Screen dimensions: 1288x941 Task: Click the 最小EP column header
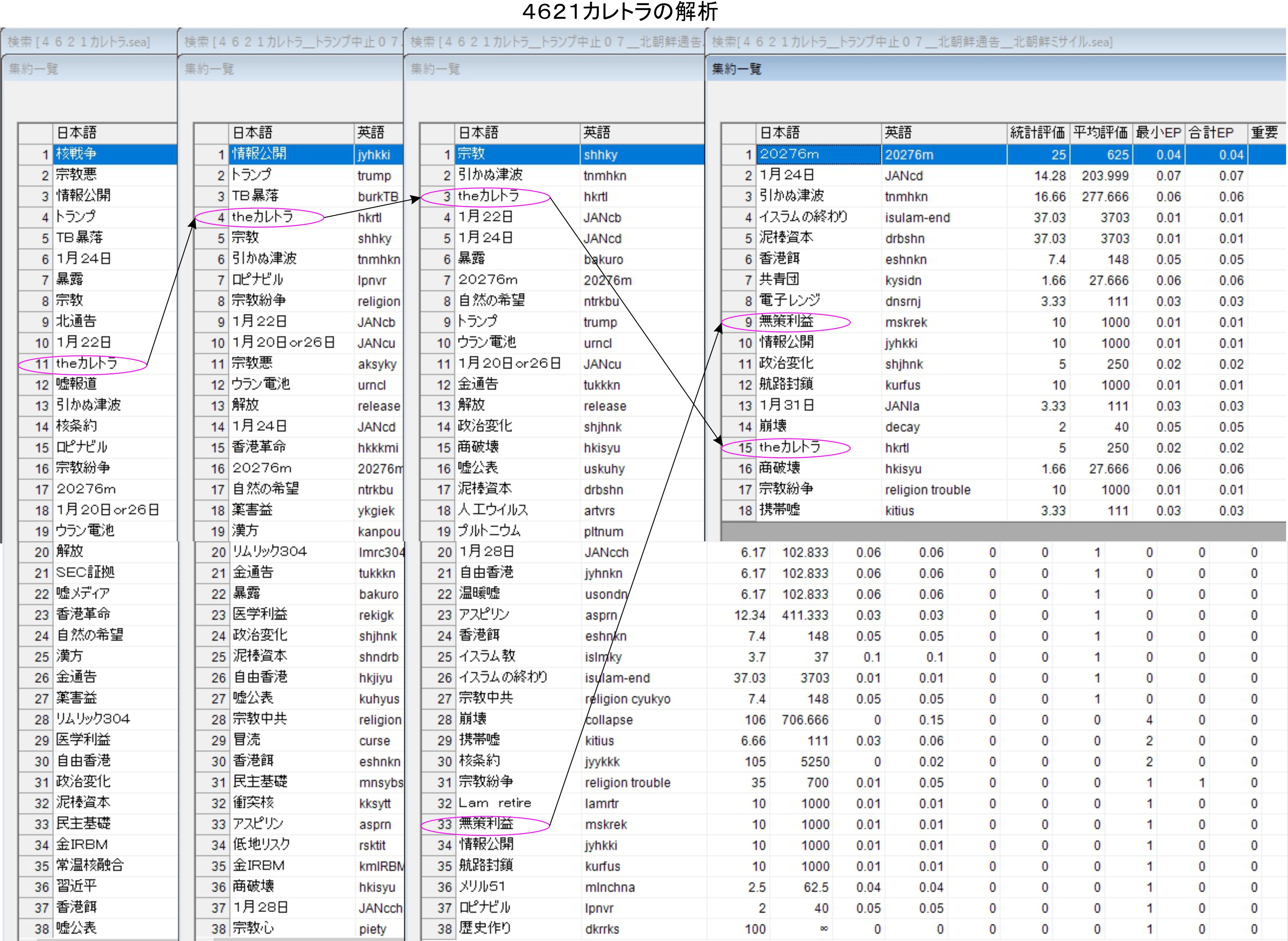1158,133
